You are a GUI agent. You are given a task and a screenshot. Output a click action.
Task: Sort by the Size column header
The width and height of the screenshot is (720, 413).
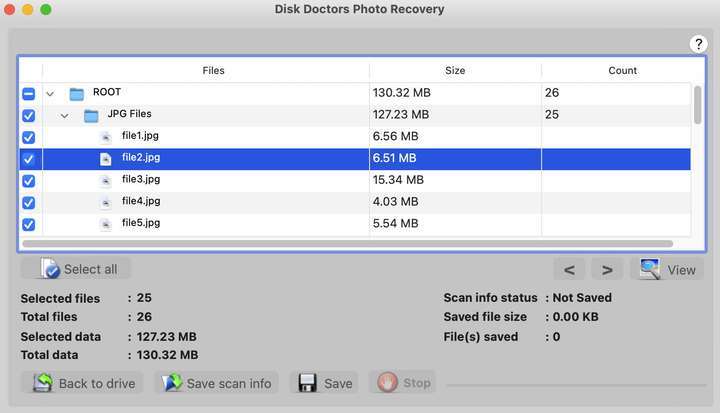click(455, 71)
